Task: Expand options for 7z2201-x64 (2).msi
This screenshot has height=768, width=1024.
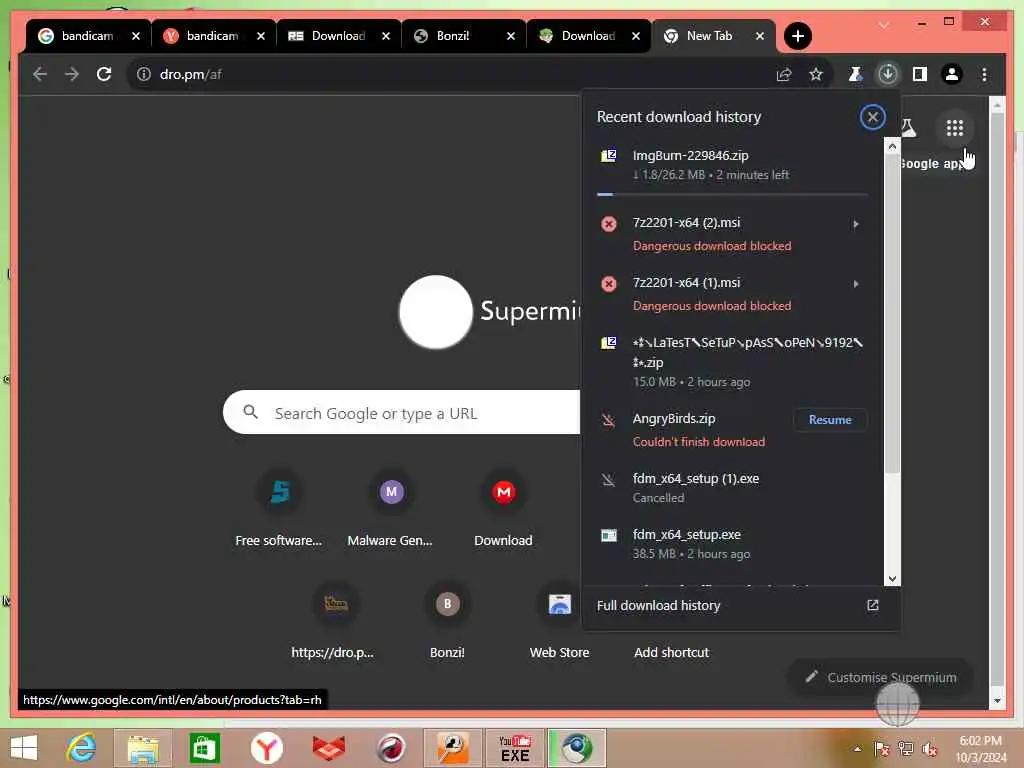Action: (x=856, y=224)
